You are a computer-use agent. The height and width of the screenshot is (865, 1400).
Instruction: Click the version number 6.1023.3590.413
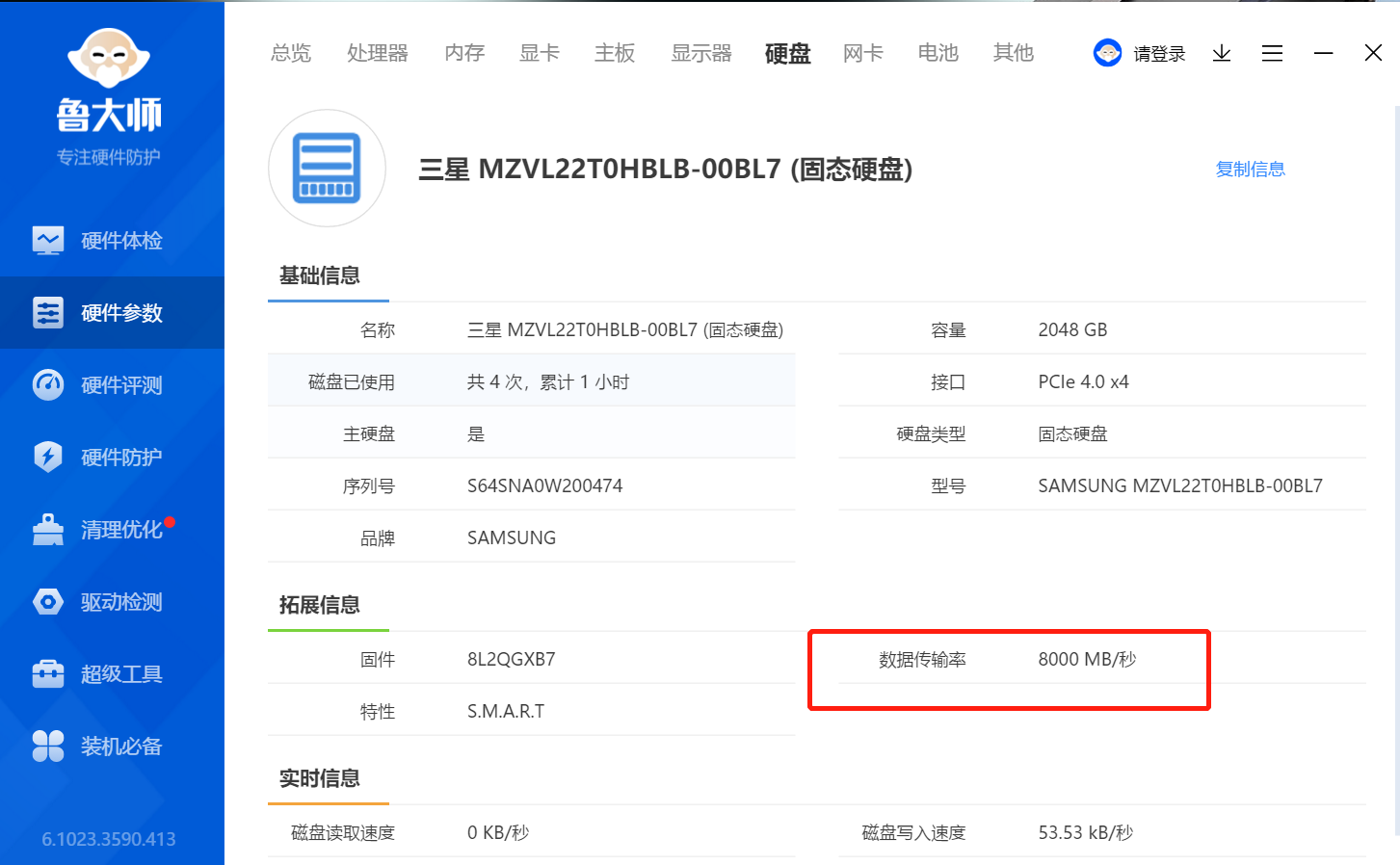point(109,839)
